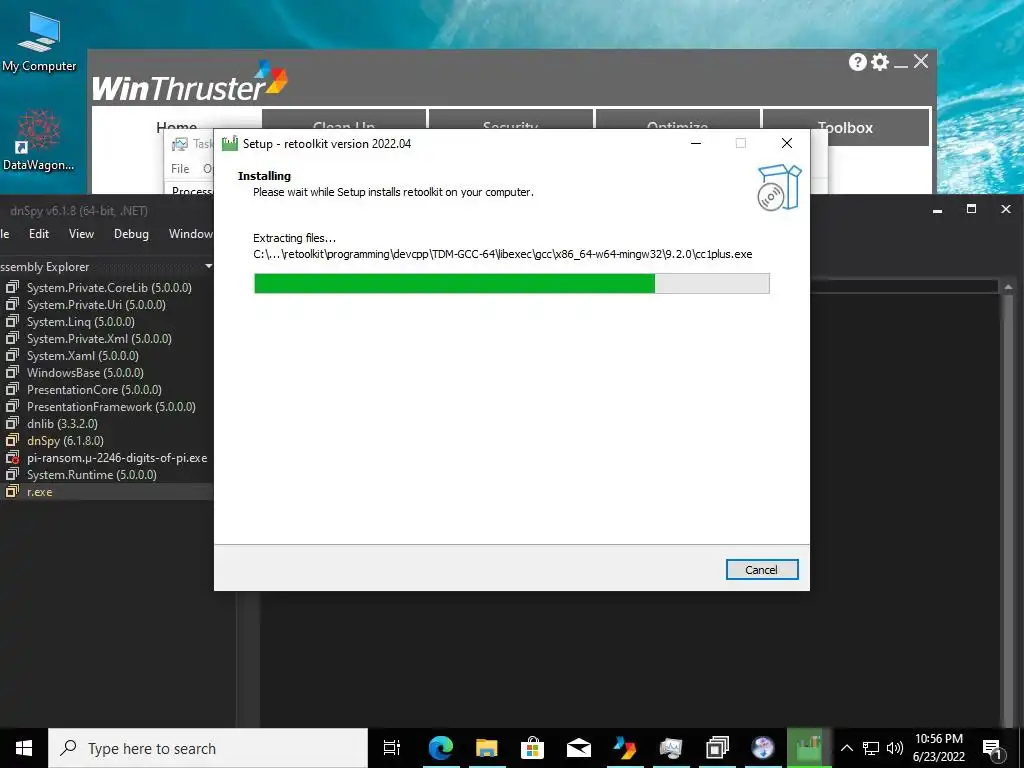1024x768 pixels.
Task: Open volume control tray icon
Action: 895,748
